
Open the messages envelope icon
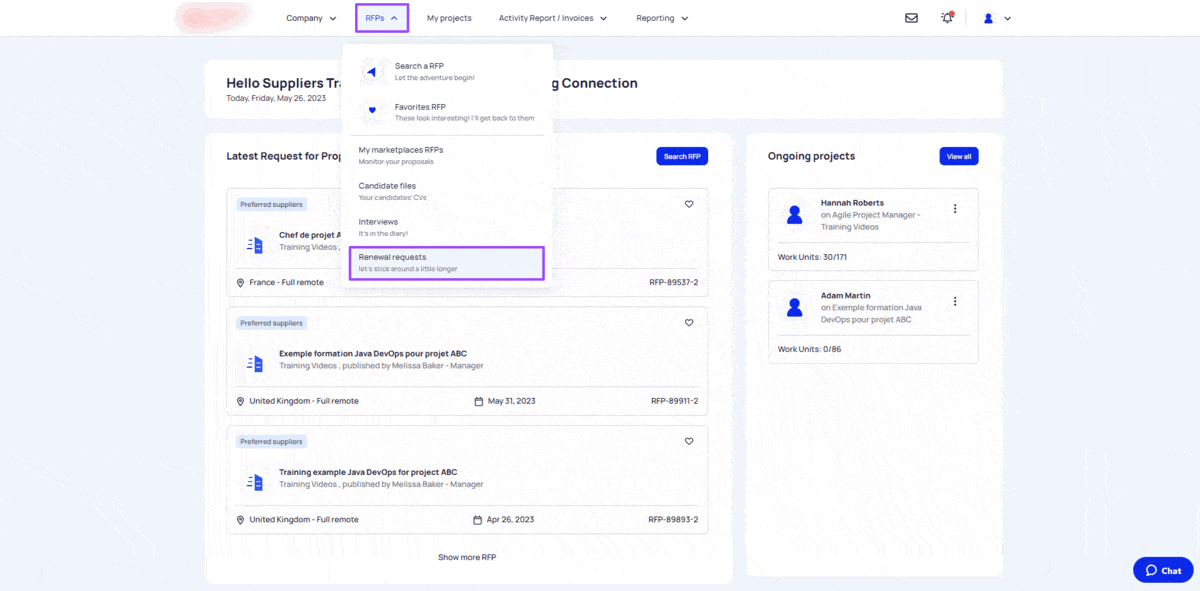click(911, 18)
